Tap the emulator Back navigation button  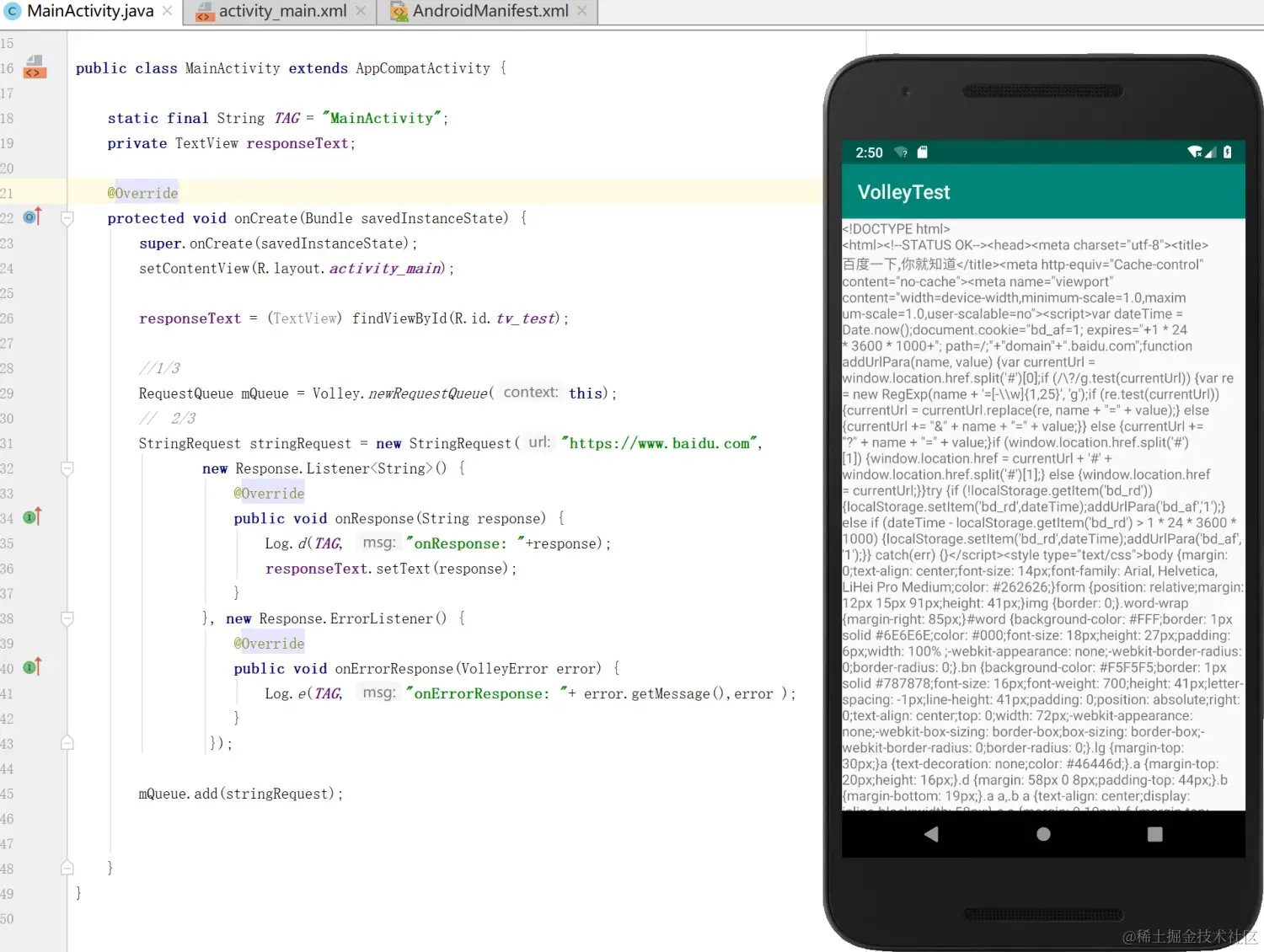pyautogui.click(x=931, y=834)
